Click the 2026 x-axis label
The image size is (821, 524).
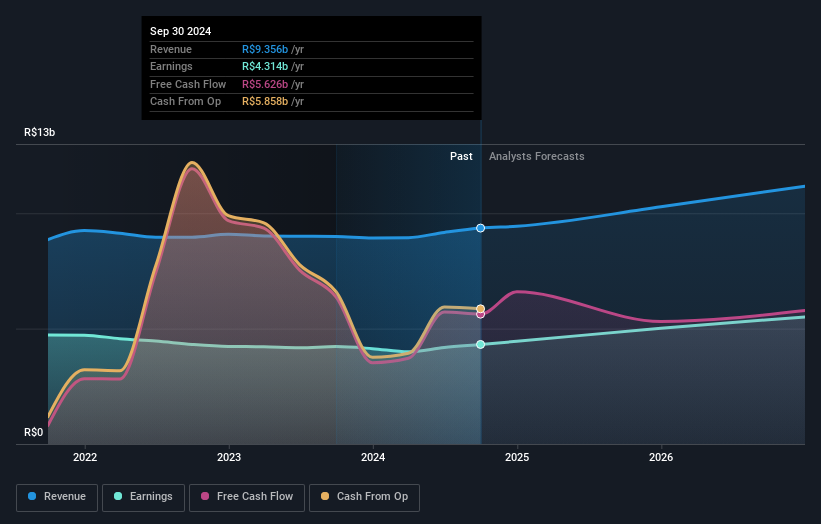pos(661,457)
